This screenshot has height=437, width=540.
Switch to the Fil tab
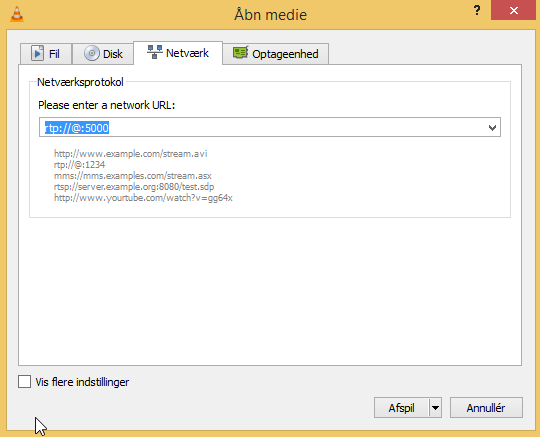pos(46,54)
